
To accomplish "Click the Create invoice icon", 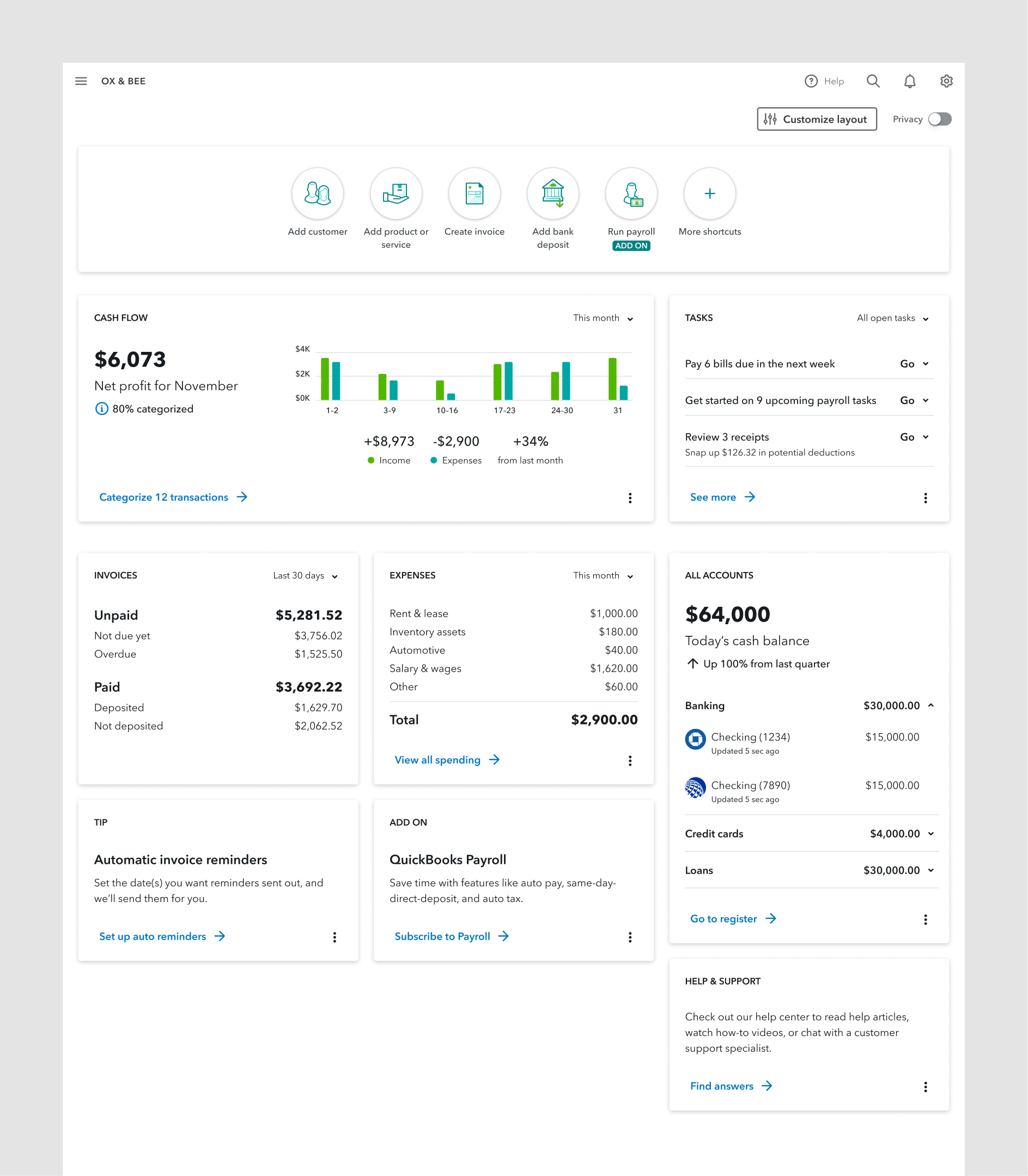I will (475, 193).
